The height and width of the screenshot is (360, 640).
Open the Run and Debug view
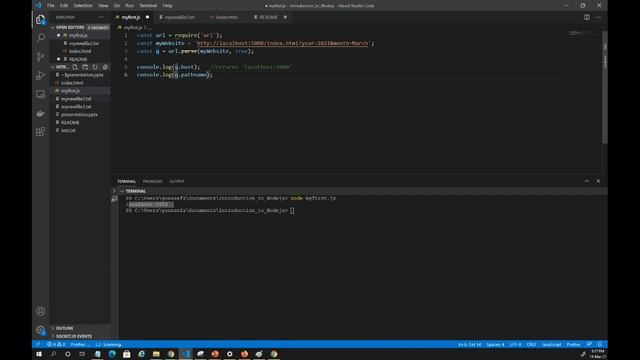40,76
